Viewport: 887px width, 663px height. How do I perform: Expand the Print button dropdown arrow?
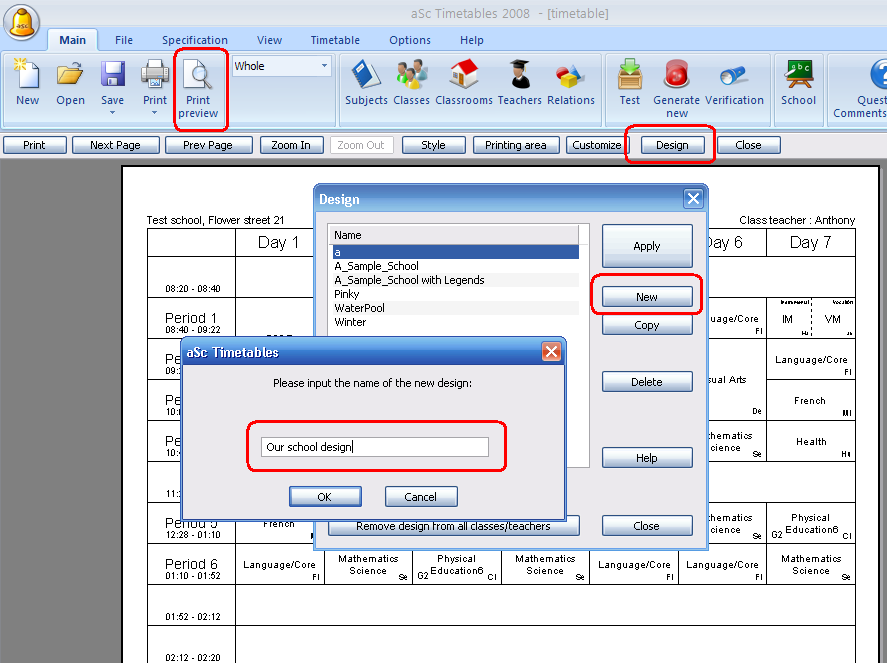pyautogui.click(x=155, y=113)
